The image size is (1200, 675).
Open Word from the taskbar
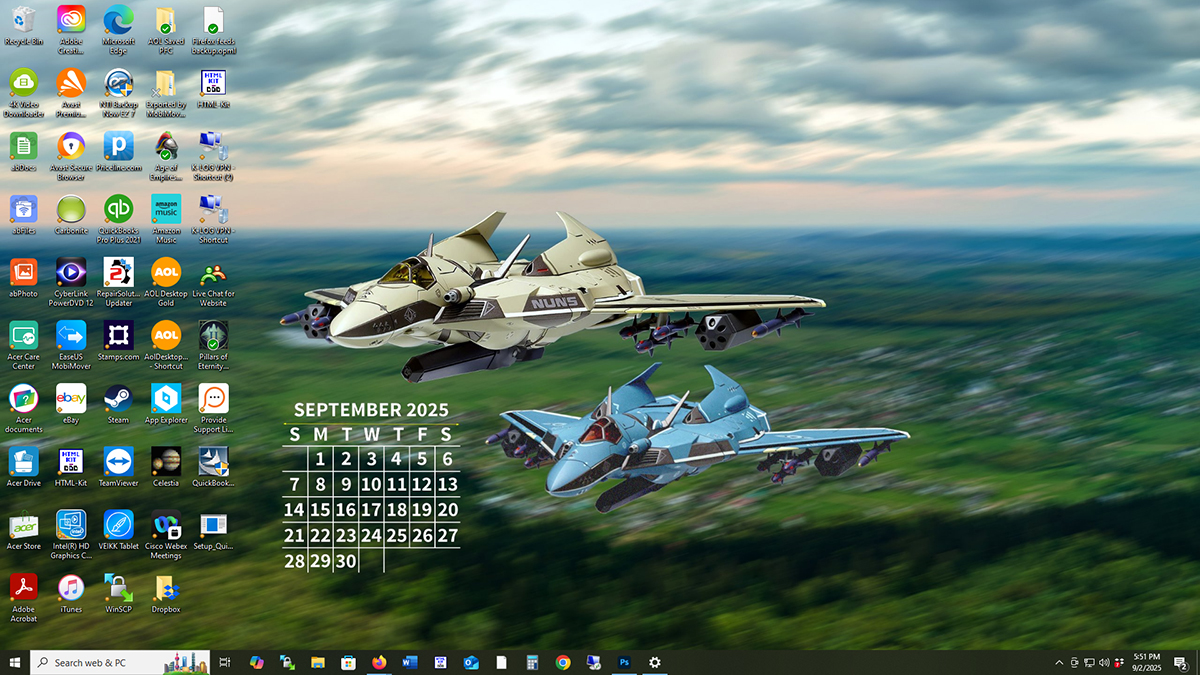(x=409, y=662)
